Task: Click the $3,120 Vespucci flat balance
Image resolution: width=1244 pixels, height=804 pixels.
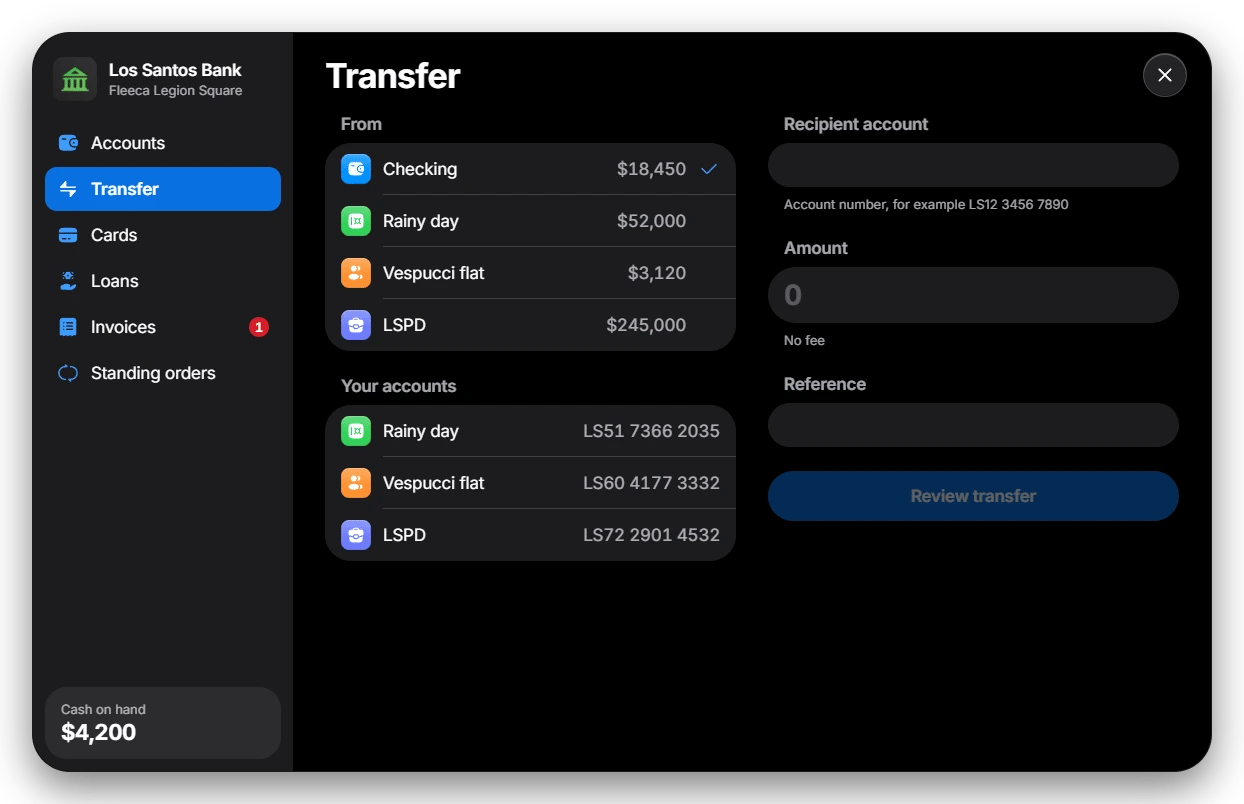Action: (x=657, y=273)
